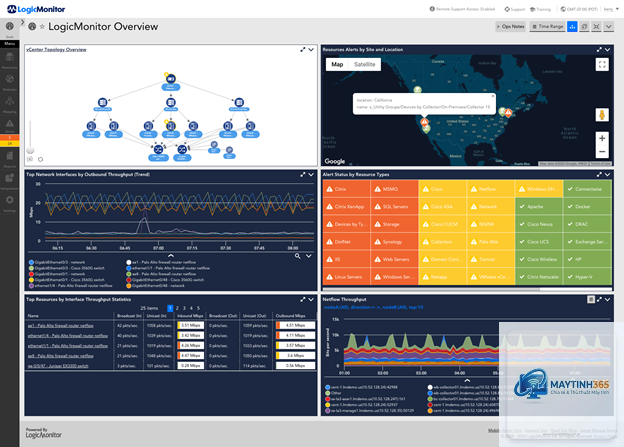Viewport: 624px width, 447px height.
Task: Collapse the Netflow legend with up caret
Action: point(467,381)
